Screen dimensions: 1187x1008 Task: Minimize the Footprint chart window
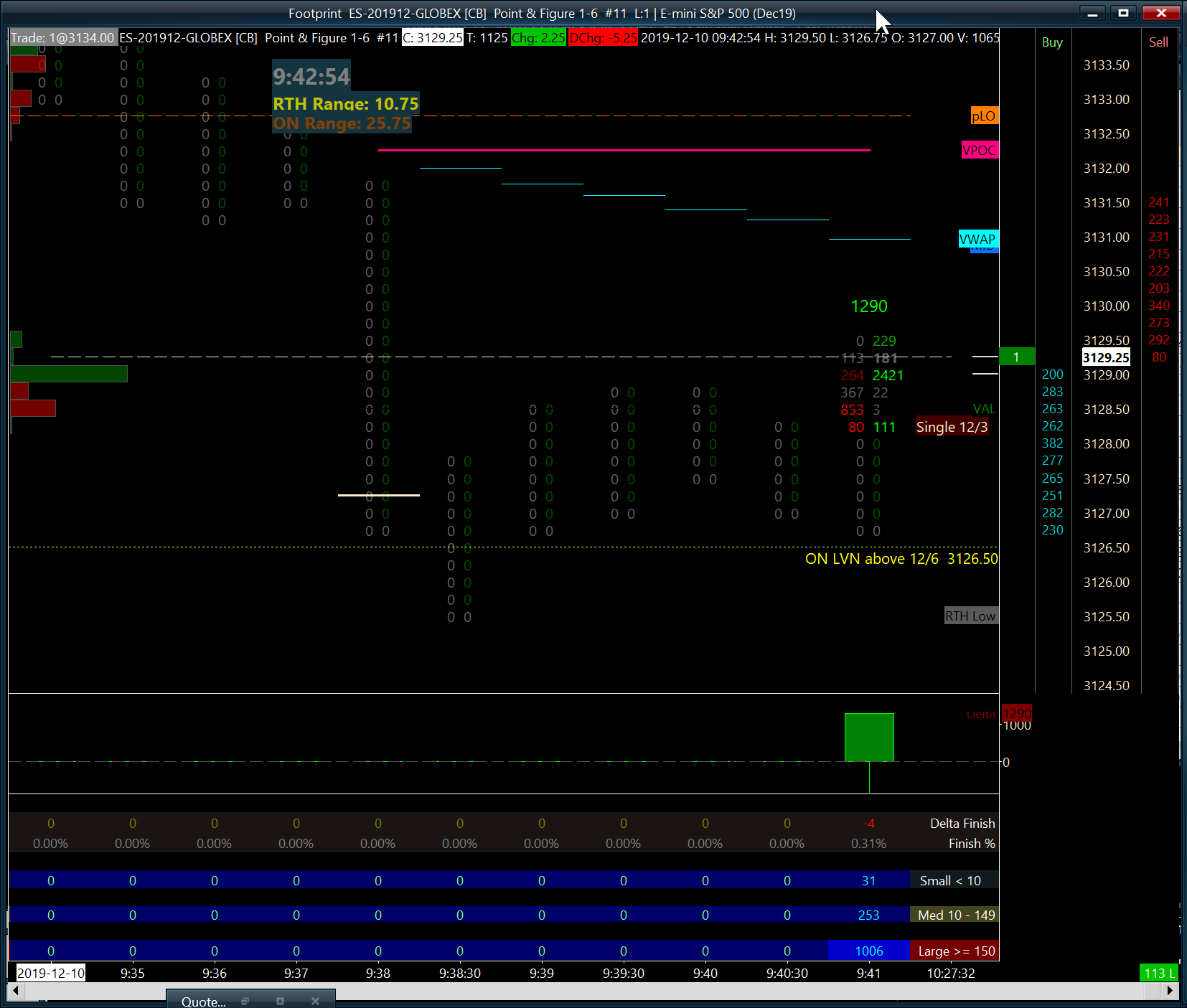[x=1092, y=13]
